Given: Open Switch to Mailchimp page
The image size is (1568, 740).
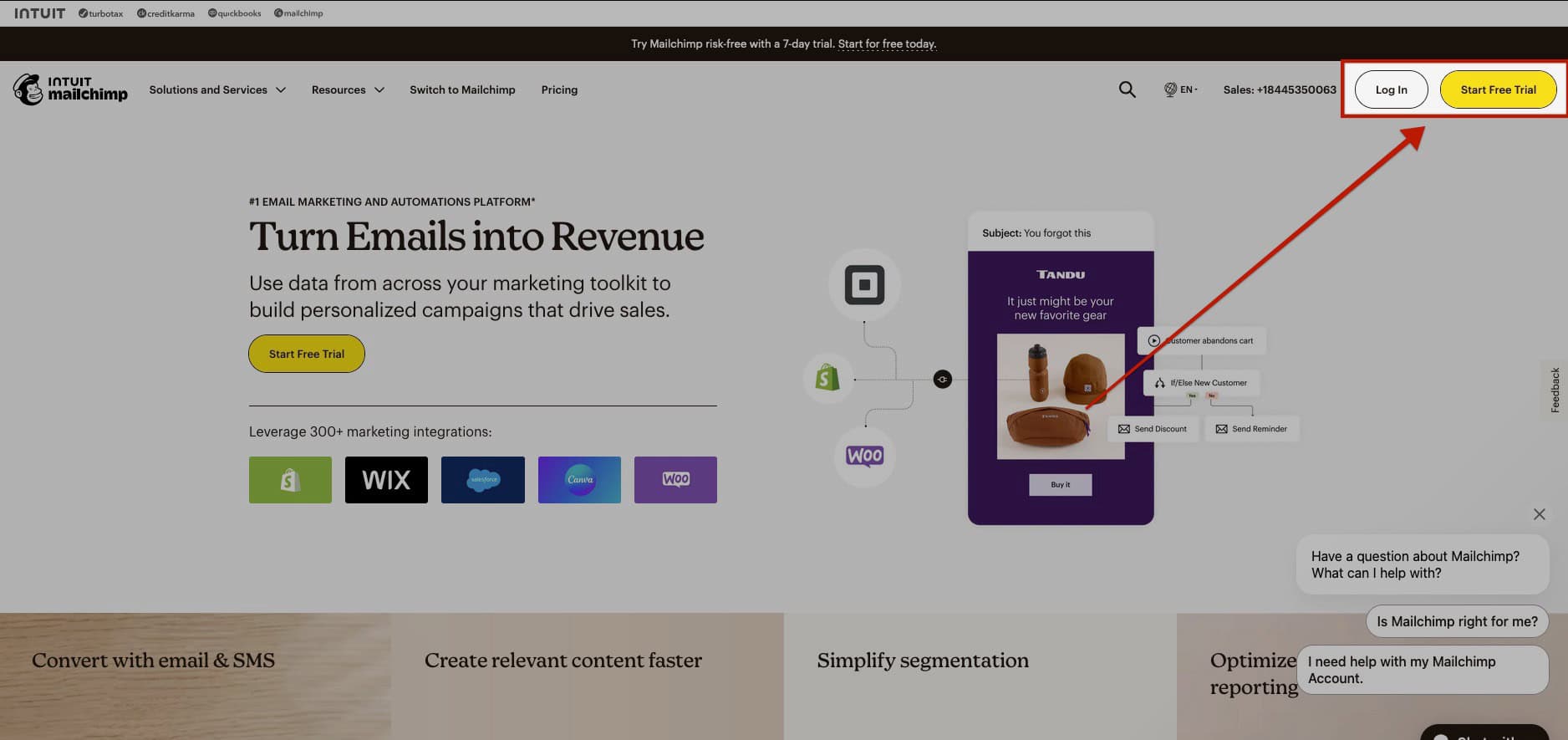Looking at the screenshot, I should 462,89.
